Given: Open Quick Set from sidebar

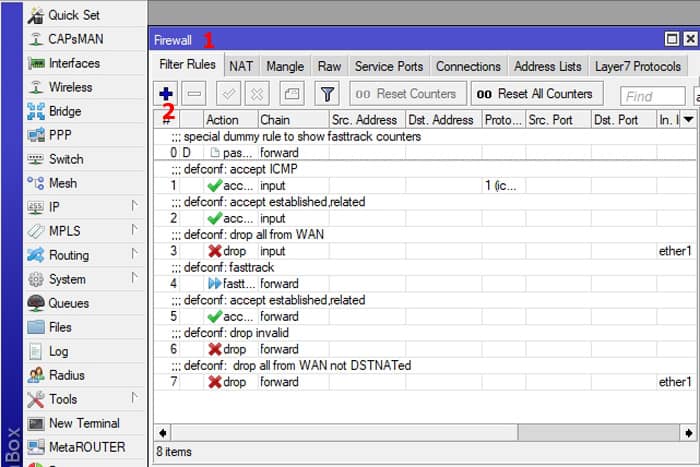Looking at the screenshot, I should [x=84, y=15].
